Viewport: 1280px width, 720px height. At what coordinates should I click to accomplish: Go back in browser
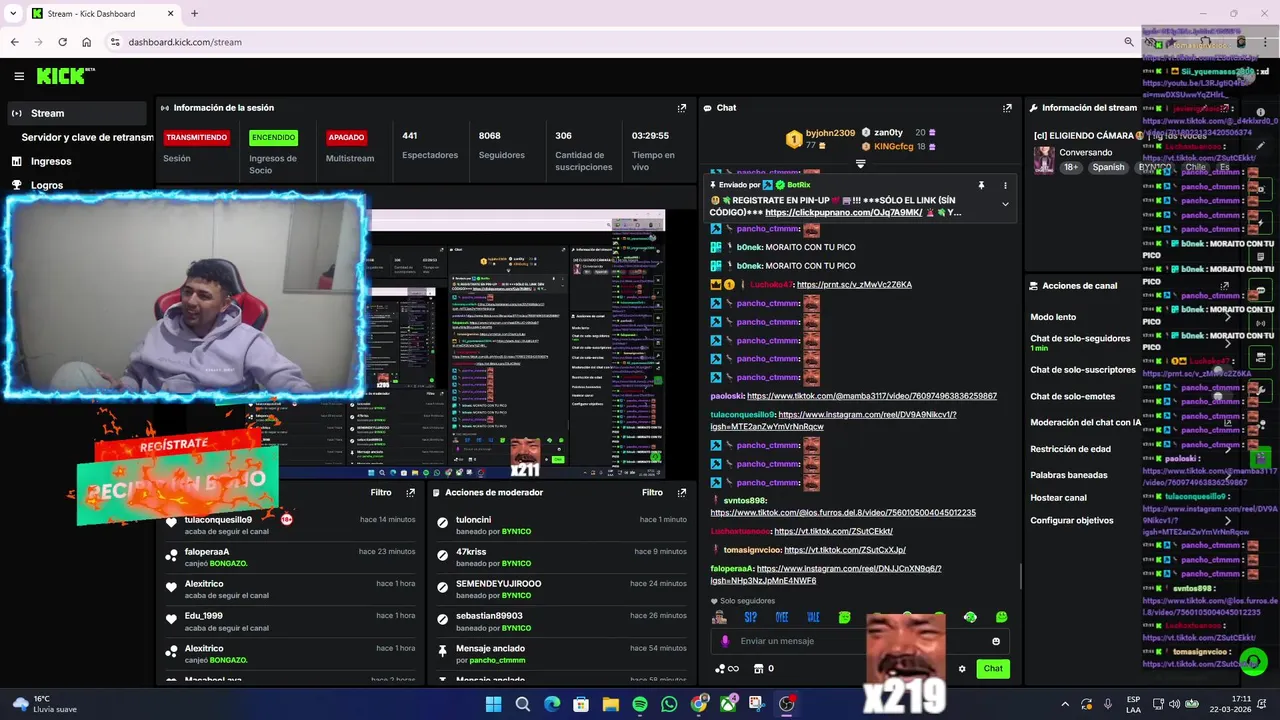coord(14,42)
